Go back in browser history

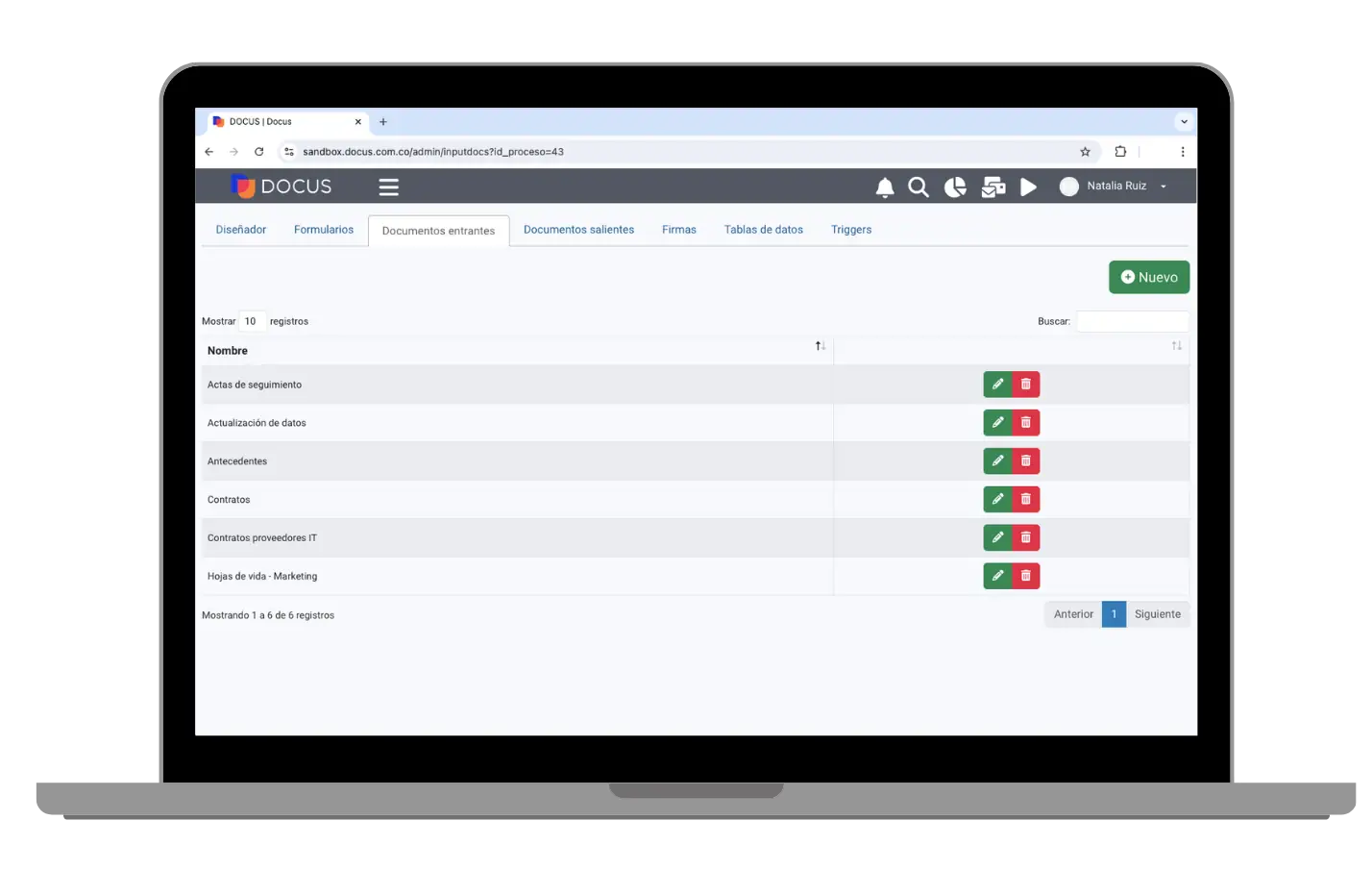[x=208, y=152]
